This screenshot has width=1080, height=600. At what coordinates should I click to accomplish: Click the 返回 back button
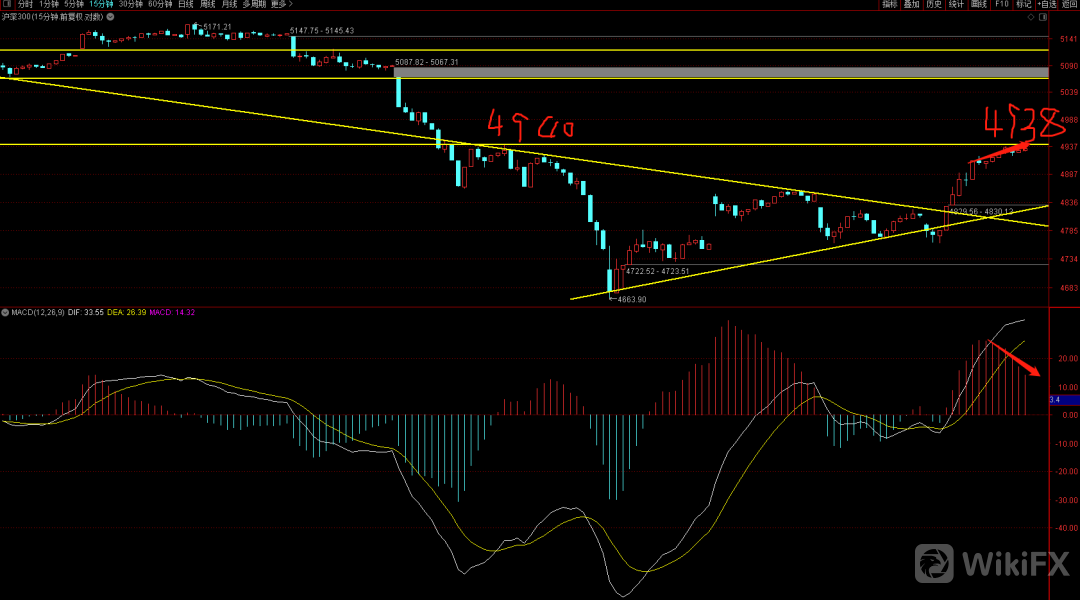click(1070, 5)
